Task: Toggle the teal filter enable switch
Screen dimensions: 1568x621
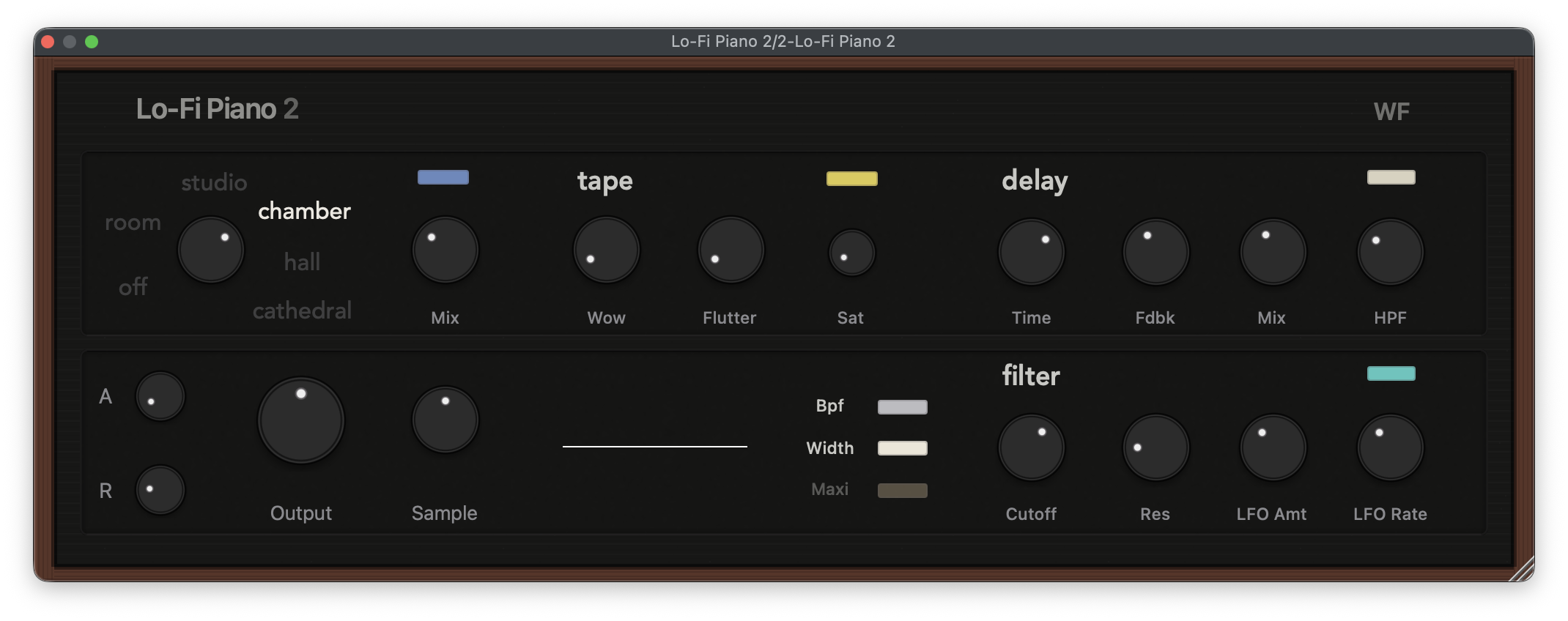Action: (1391, 373)
